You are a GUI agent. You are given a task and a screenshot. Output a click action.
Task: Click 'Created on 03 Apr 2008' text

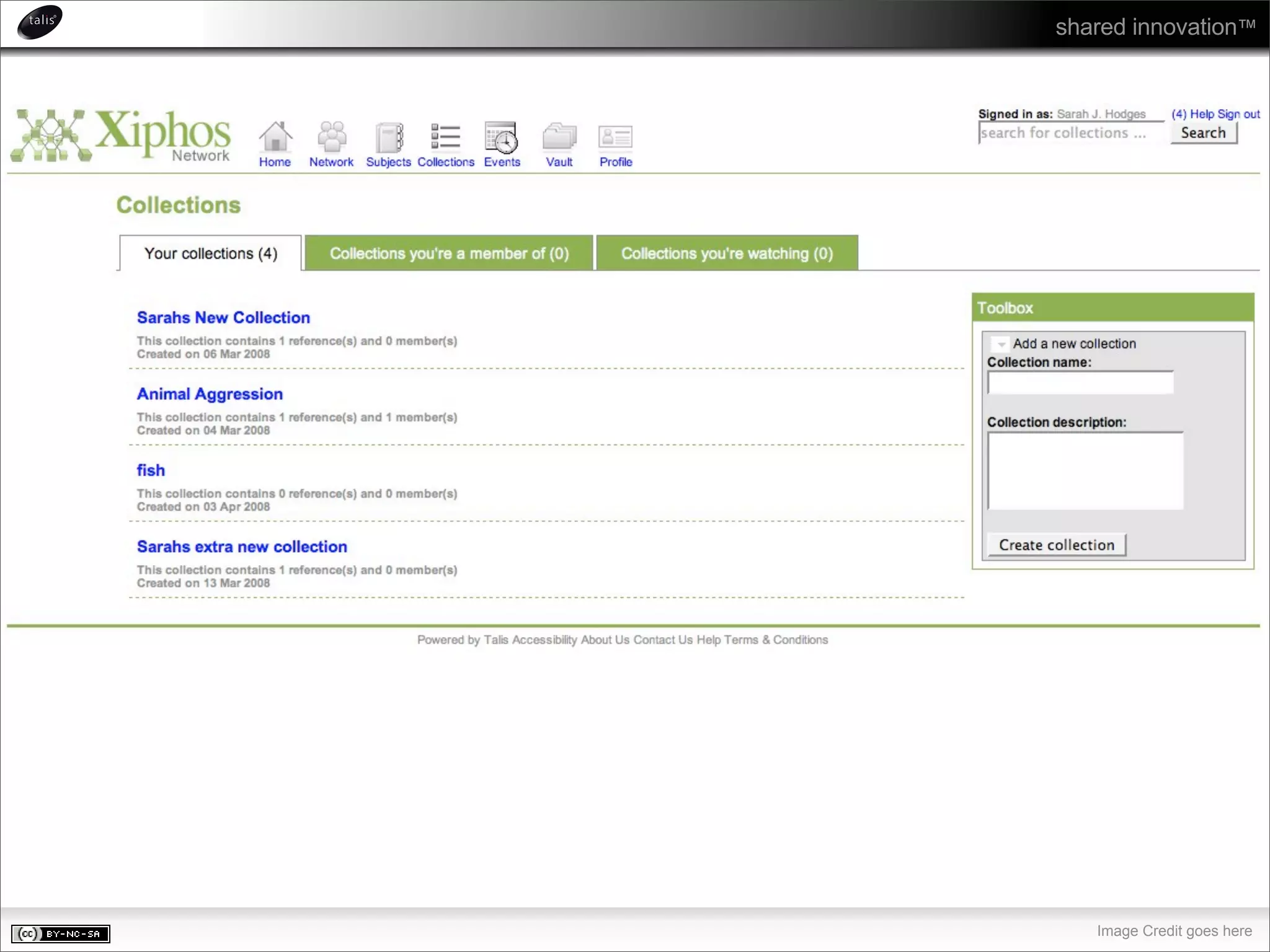203,506
